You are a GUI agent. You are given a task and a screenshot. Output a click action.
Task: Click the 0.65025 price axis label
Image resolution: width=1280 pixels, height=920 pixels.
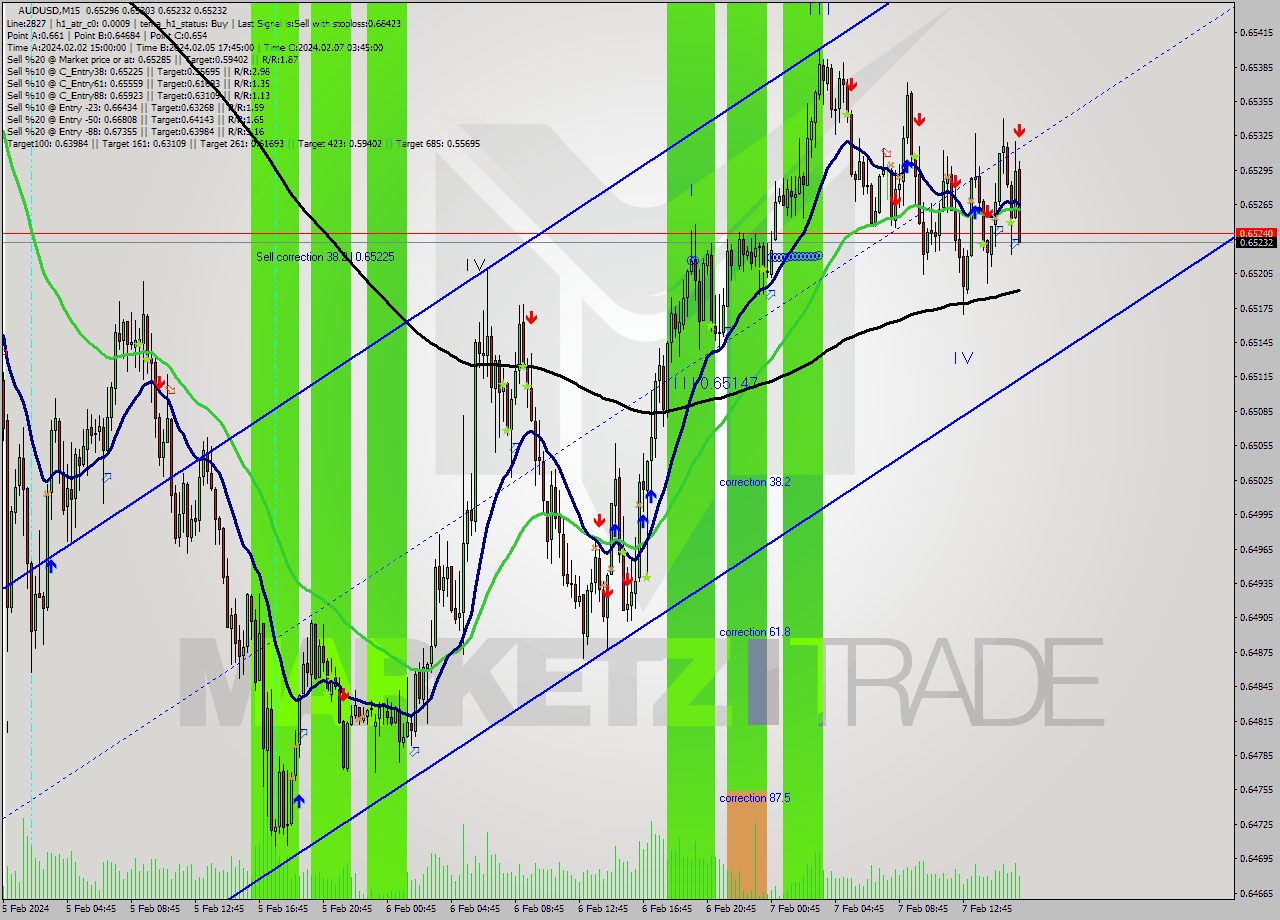(x=1257, y=480)
